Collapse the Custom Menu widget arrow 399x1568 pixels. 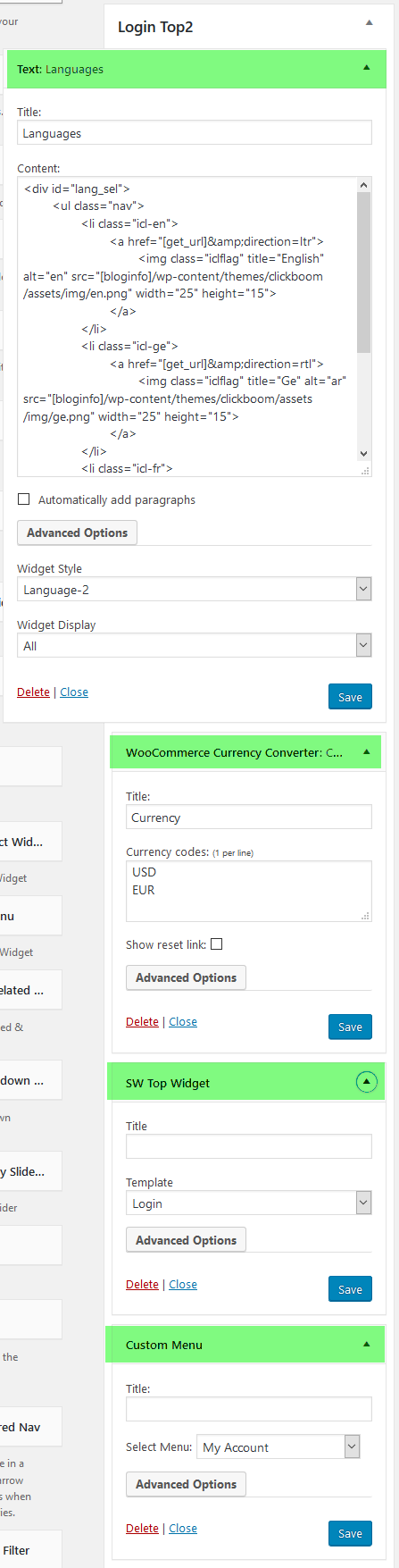tap(366, 1344)
